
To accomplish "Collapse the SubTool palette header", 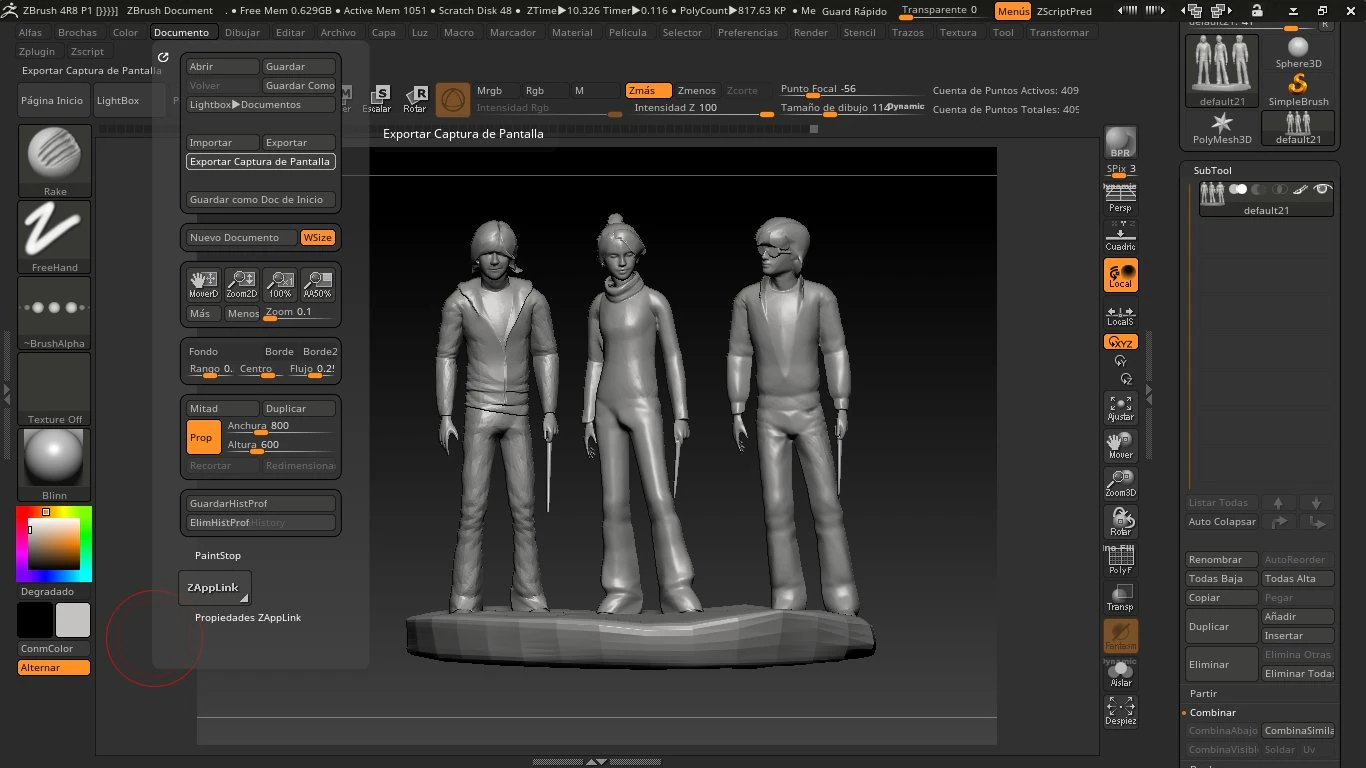I will (x=1213, y=170).
